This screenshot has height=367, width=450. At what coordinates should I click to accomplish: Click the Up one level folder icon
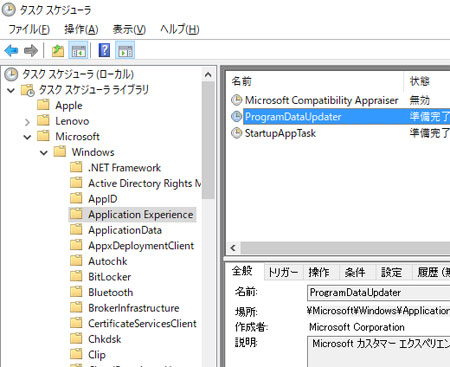tap(58, 51)
